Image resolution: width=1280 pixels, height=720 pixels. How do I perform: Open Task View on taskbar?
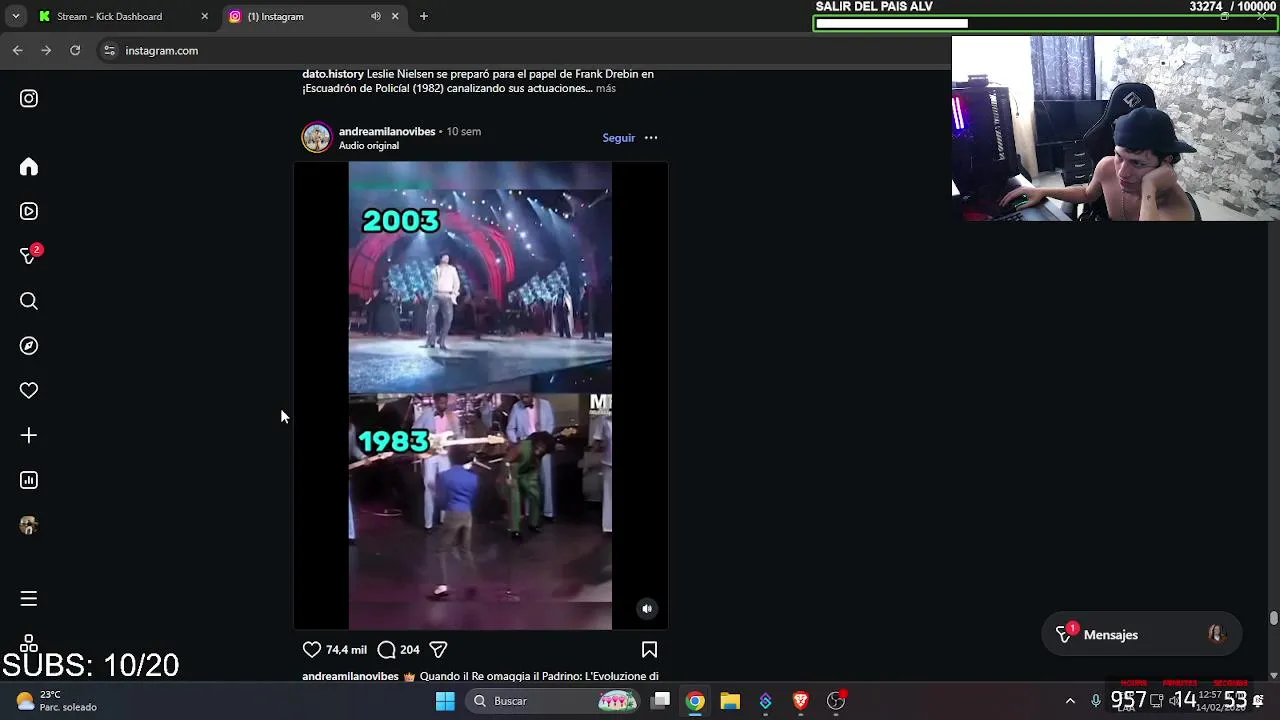(x=661, y=701)
